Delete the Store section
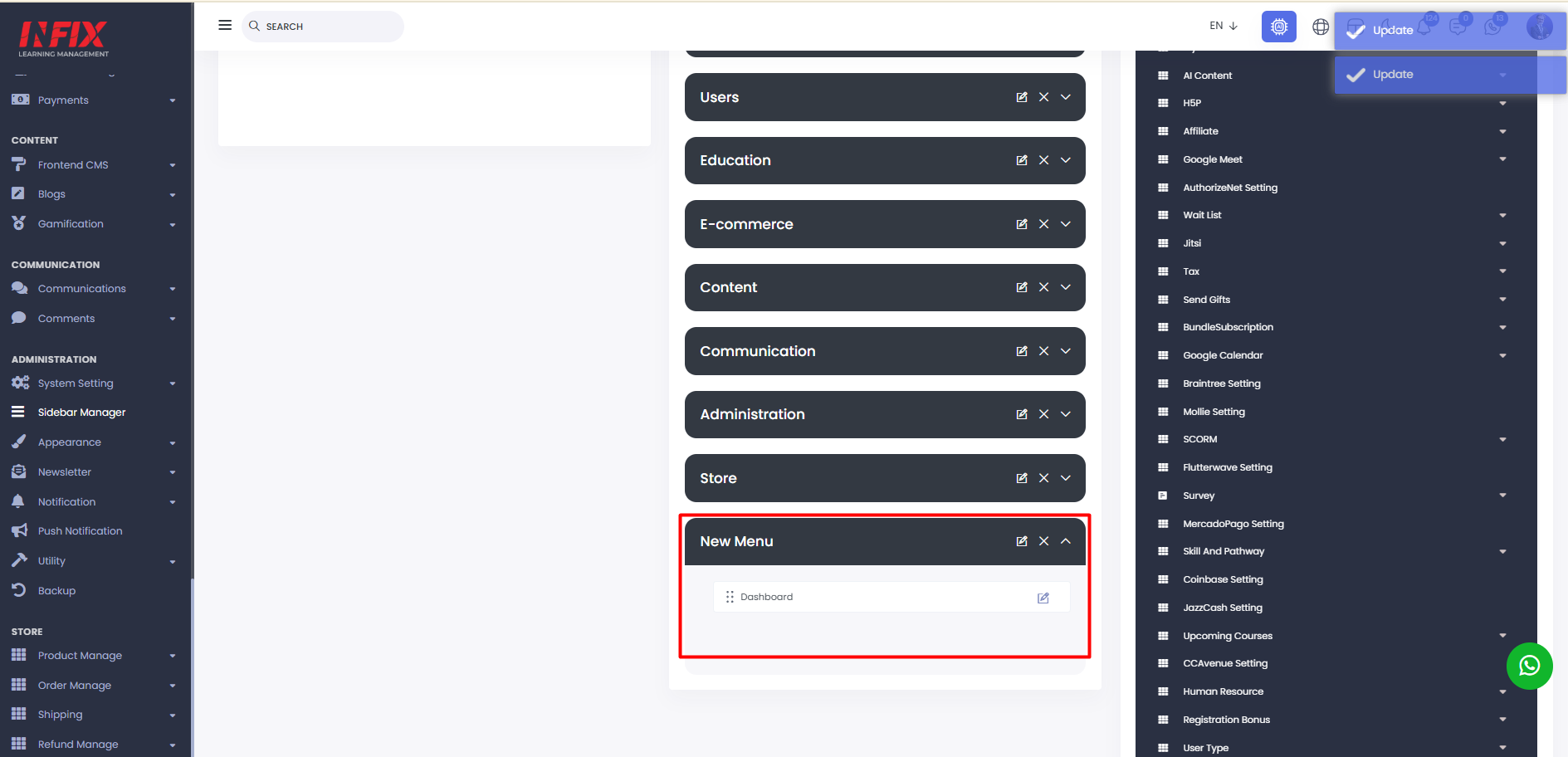 pyautogui.click(x=1044, y=478)
